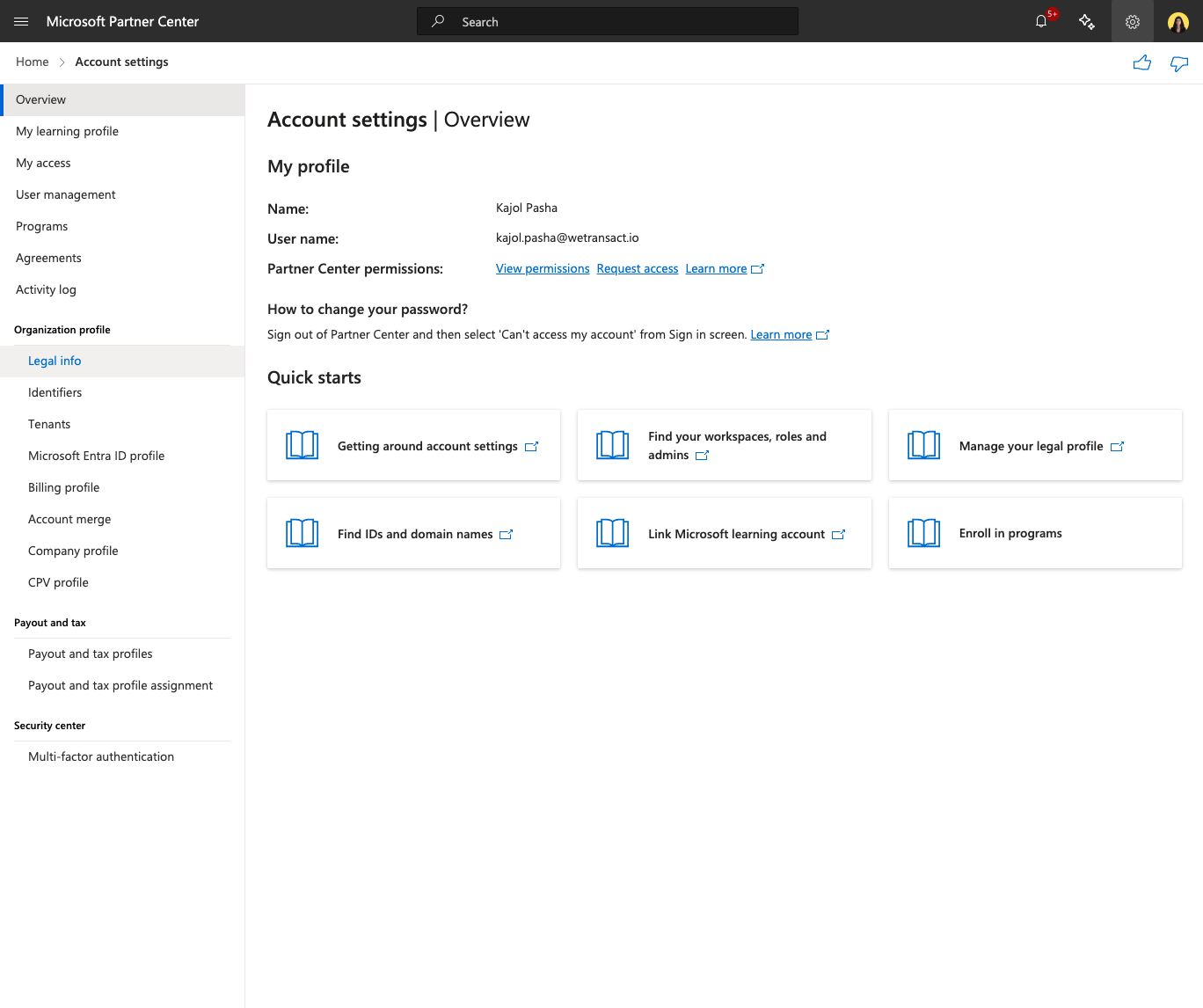Open the Copilot sparkle icon

point(1087,21)
